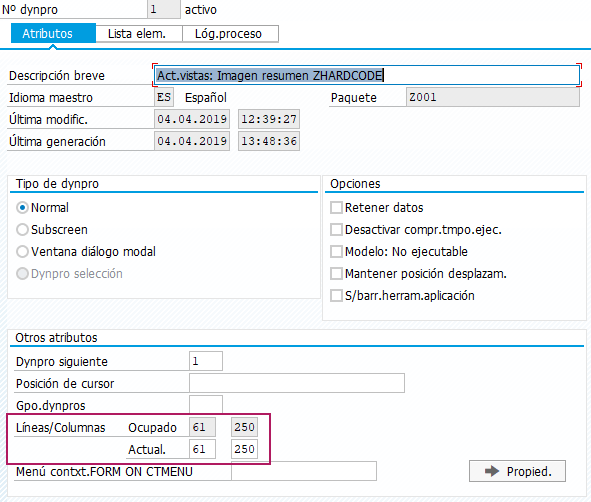Click the Última modific. date 04.04.2019

[192, 119]
